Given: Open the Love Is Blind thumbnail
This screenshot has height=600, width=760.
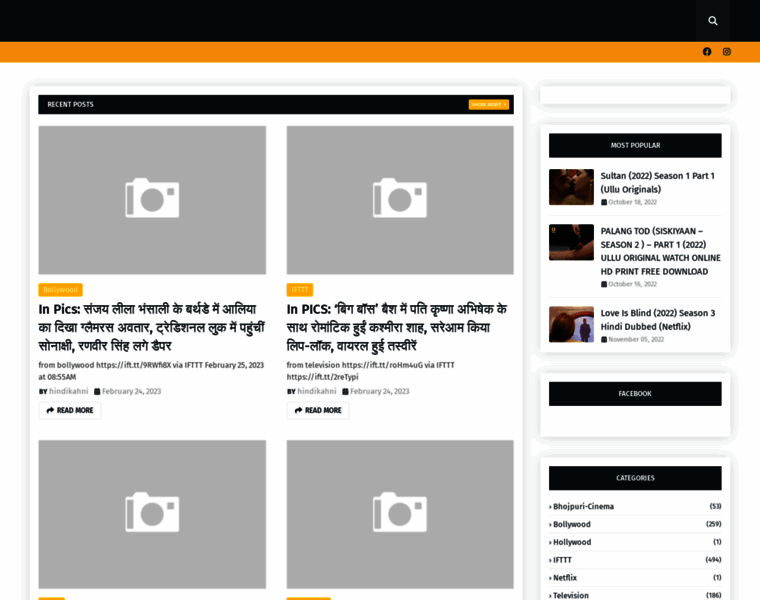Looking at the screenshot, I should [x=571, y=324].
